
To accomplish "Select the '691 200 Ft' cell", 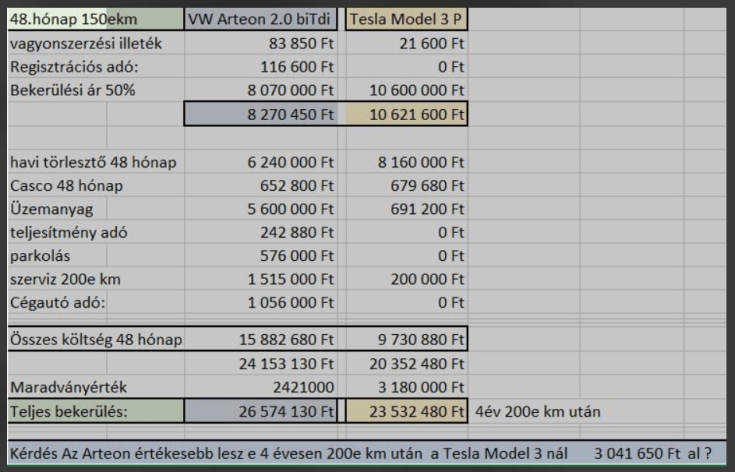I will 407,210.
